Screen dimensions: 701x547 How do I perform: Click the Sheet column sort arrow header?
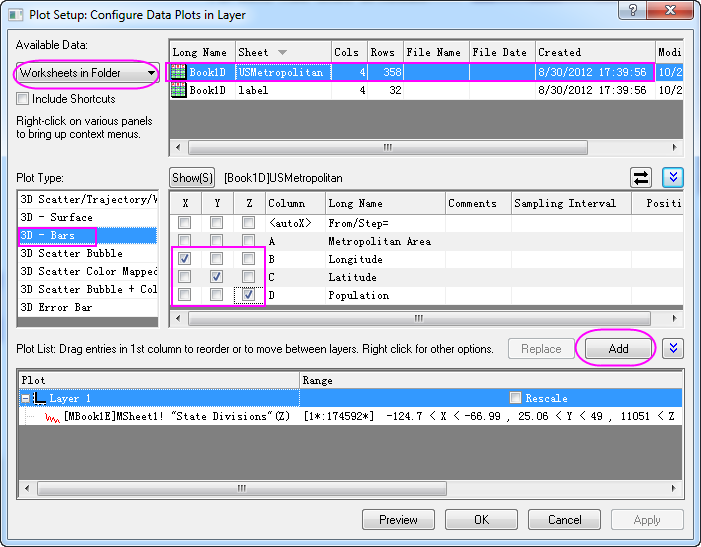(x=282, y=52)
